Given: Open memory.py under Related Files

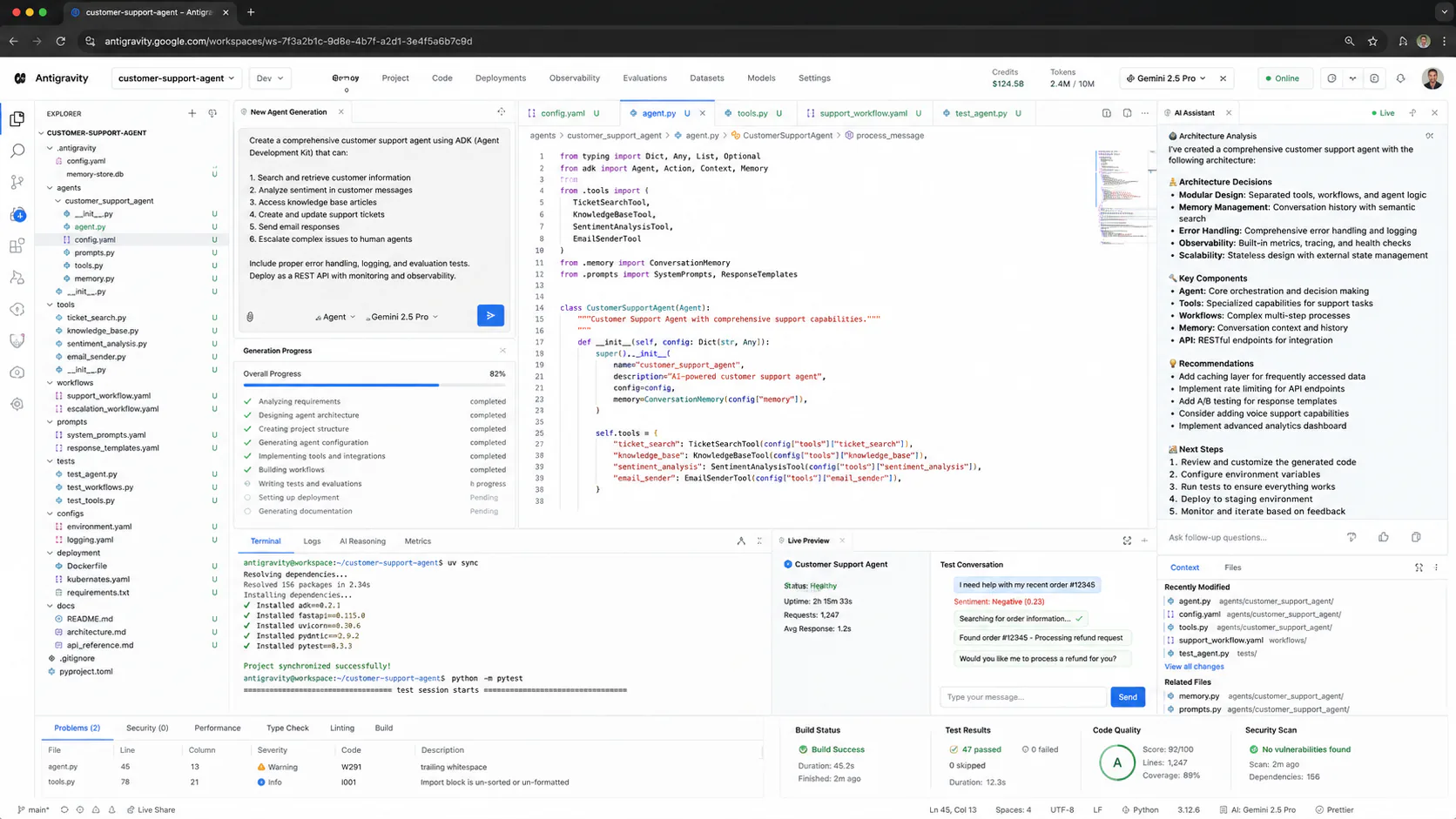Looking at the screenshot, I should 1199,696.
